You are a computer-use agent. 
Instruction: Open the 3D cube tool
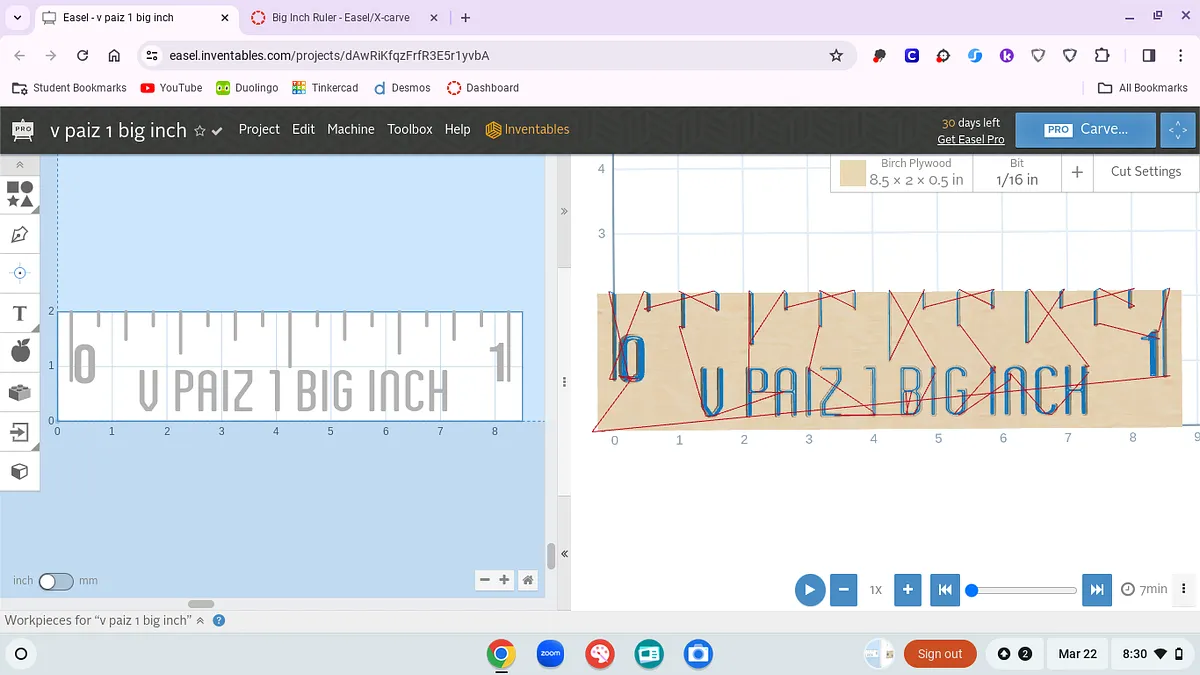click(20, 471)
